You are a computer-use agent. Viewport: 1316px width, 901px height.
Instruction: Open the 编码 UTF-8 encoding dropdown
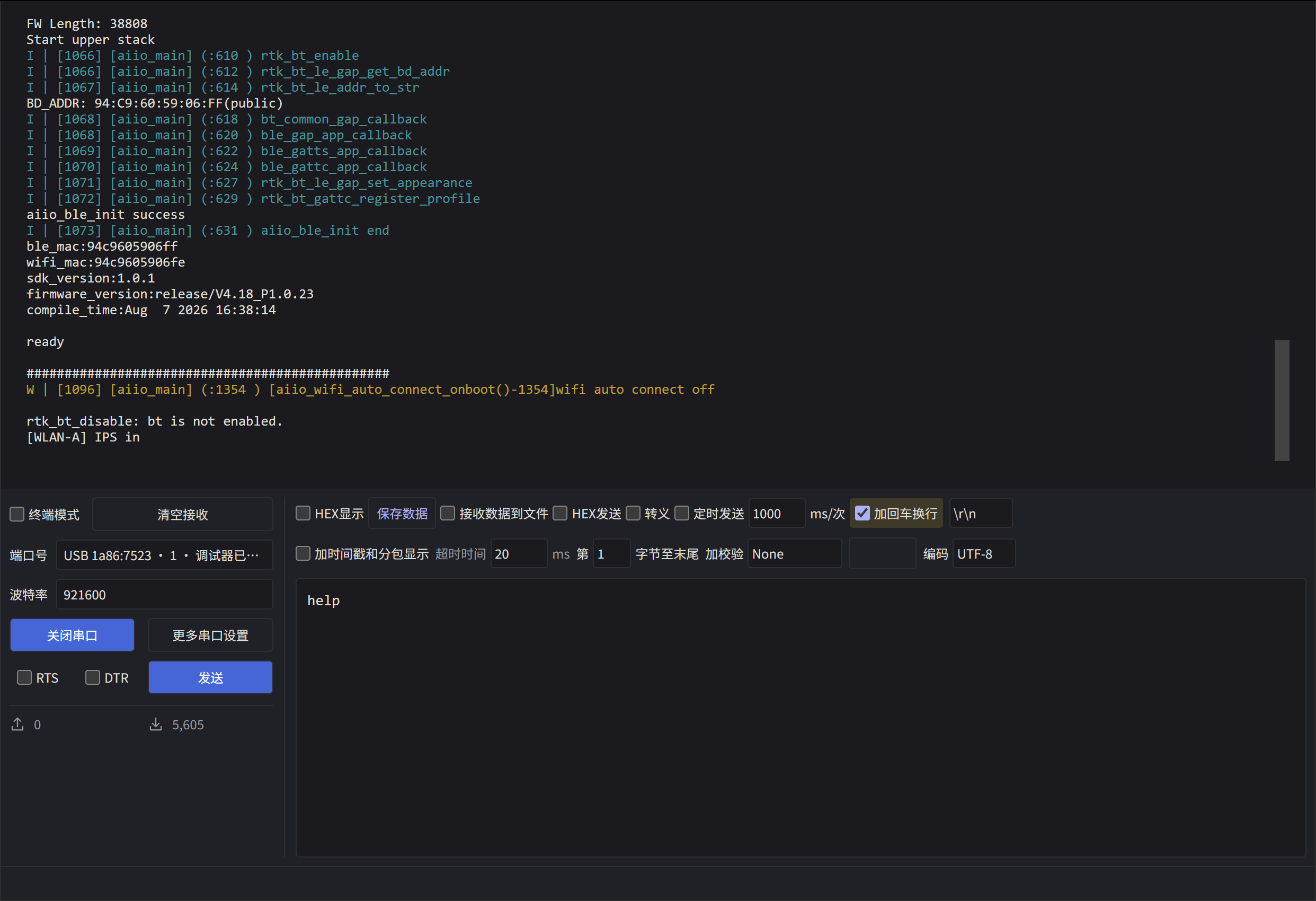984,554
